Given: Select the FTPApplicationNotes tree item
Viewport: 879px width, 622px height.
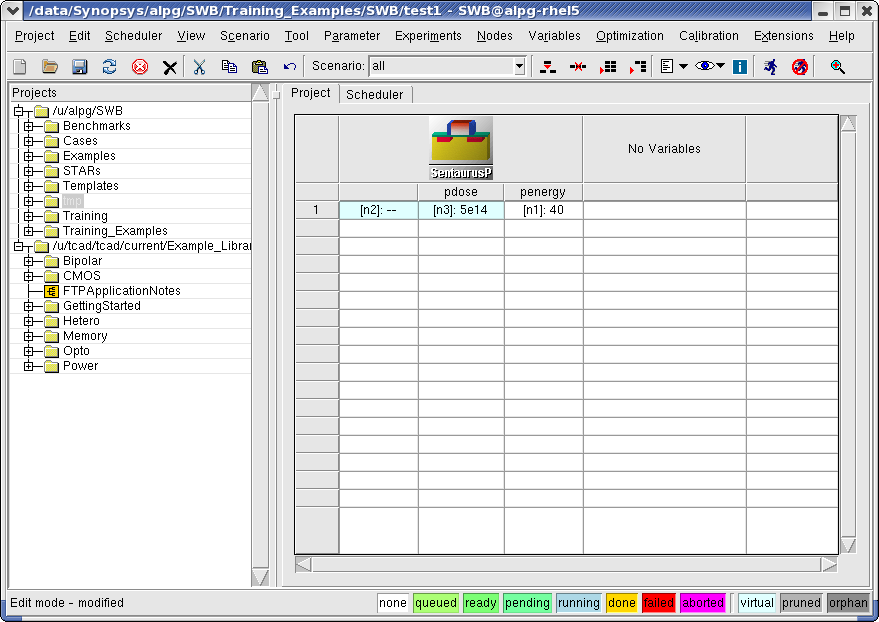Looking at the screenshot, I should click(x=121, y=291).
